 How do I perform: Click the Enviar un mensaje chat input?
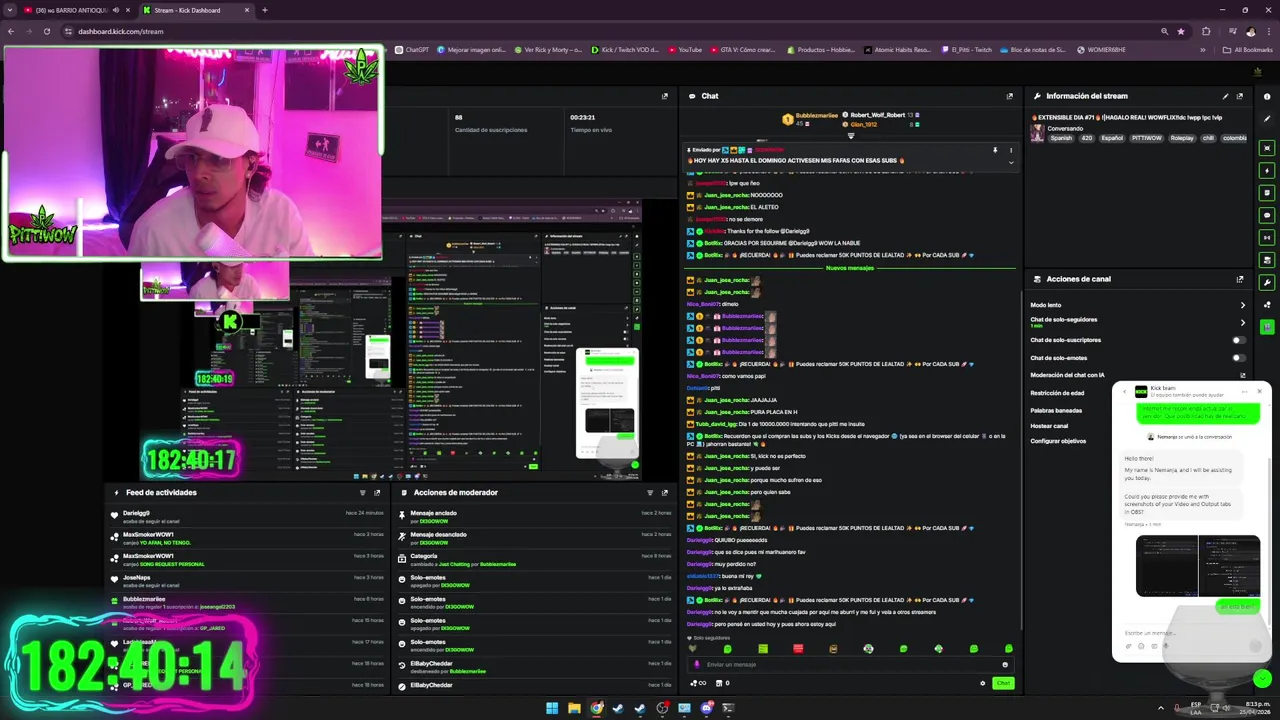(x=850, y=664)
